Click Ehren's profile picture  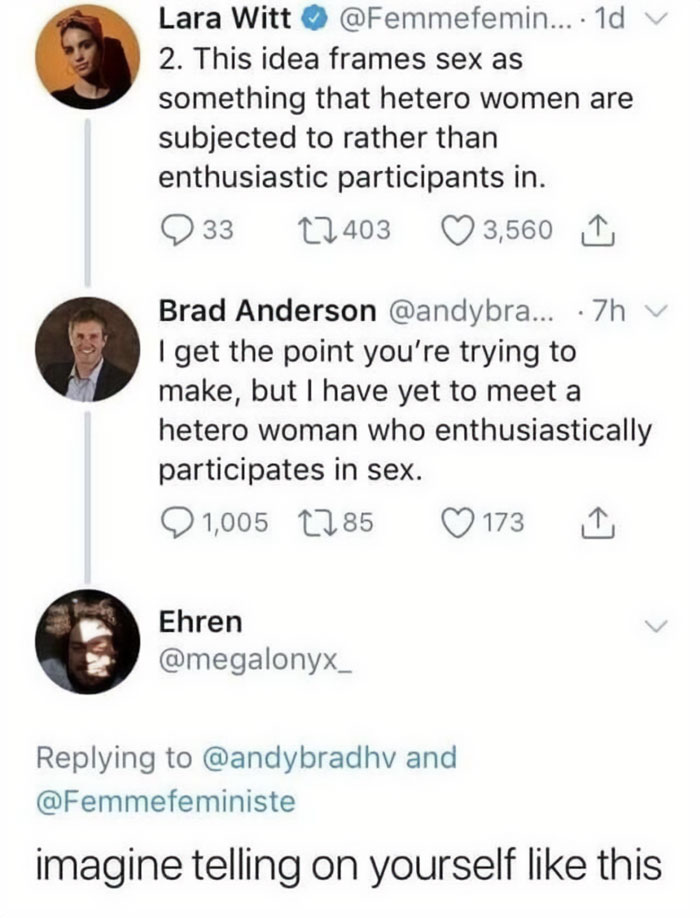pos(85,640)
